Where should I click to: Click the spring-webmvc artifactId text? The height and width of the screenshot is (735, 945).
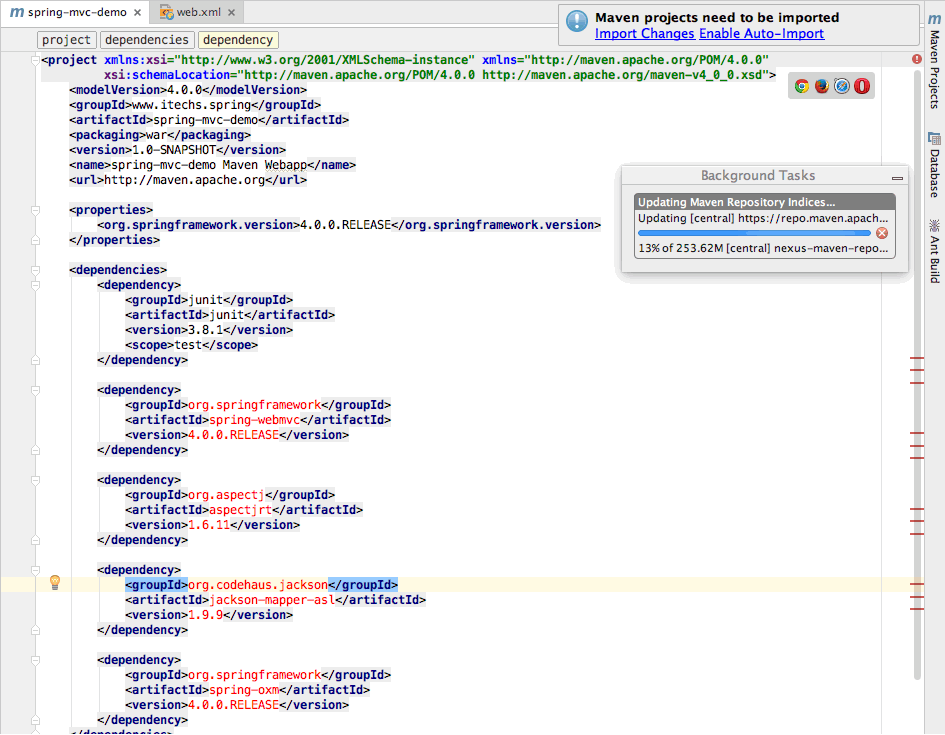click(254, 420)
